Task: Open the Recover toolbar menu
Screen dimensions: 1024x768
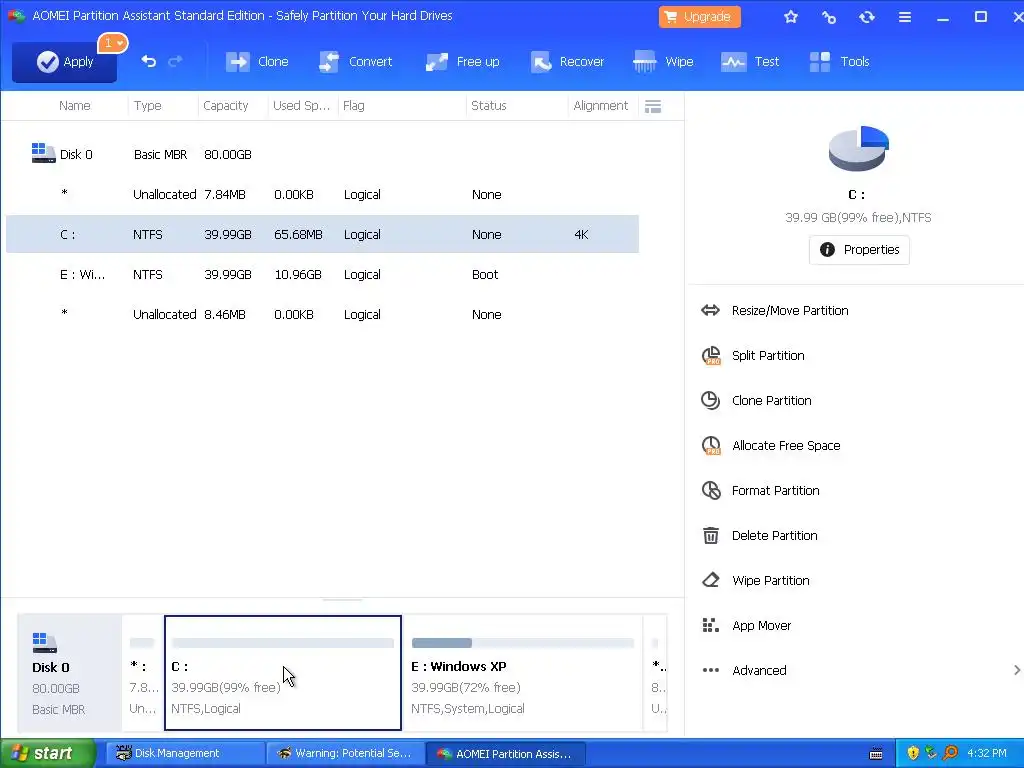Action: pyautogui.click(x=567, y=62)
